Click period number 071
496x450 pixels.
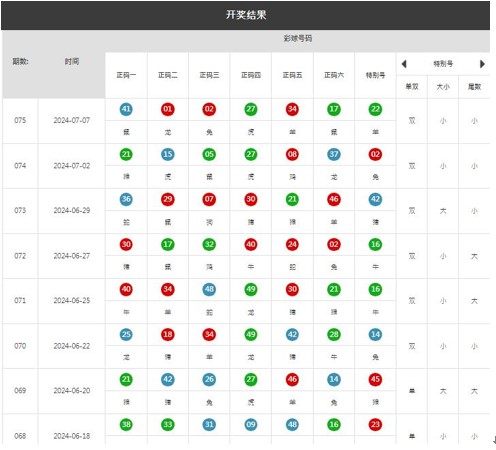pos(20,300)
